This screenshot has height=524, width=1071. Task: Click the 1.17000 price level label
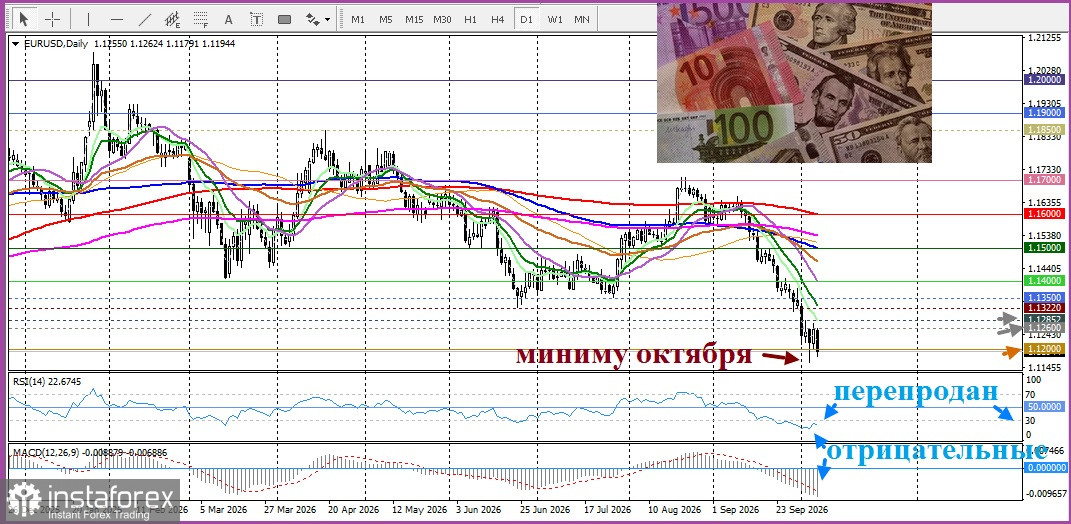(1044, 180)
